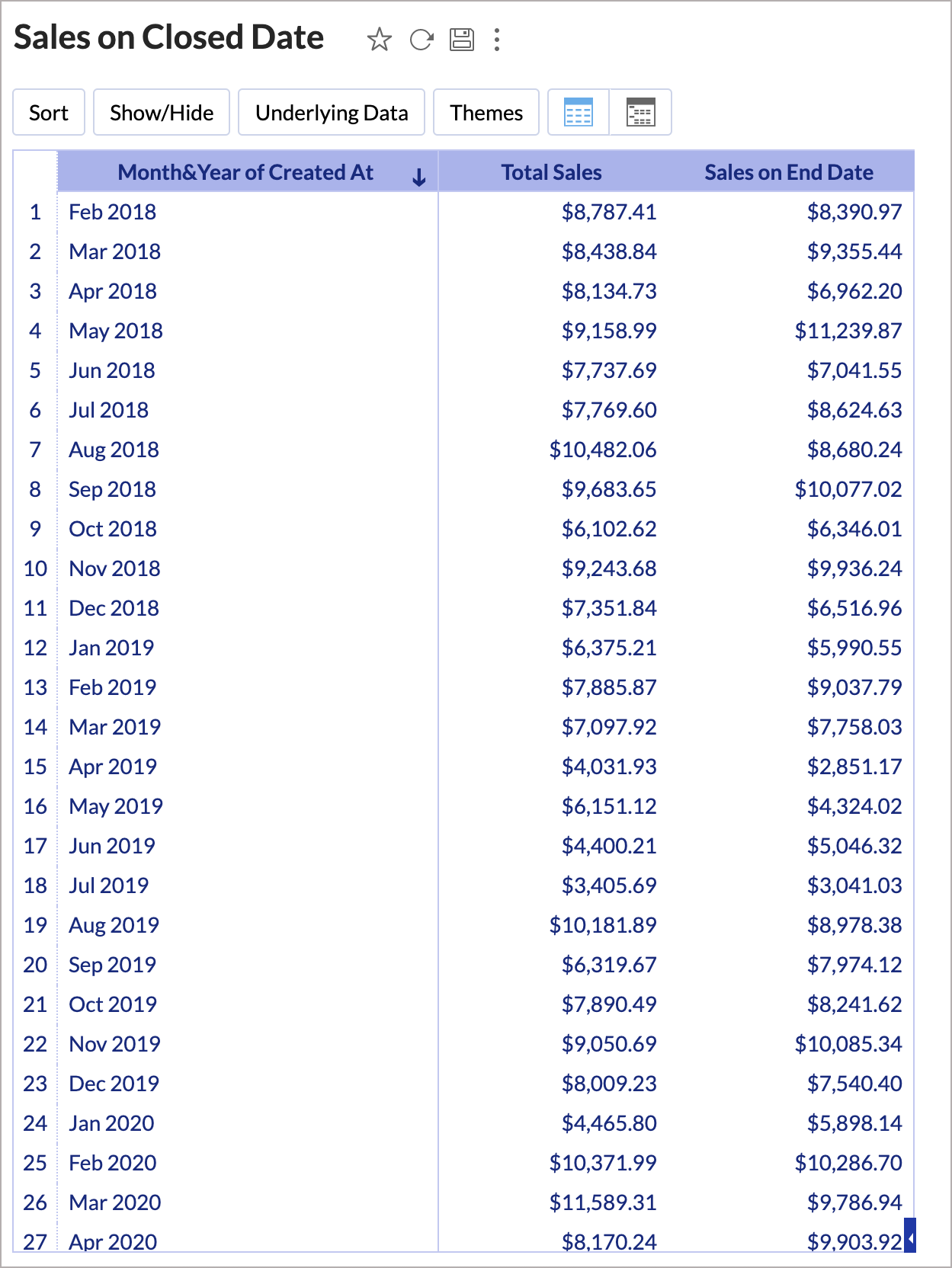Select the Month&Year of Created At header
This screenshot has height=1268, width=952.
pos(245,172)
